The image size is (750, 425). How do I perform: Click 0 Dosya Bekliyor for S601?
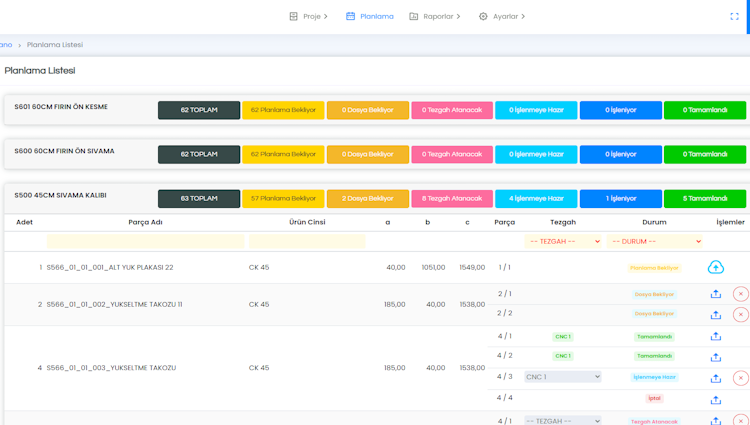pyautogui.click(x=368, y=110)
